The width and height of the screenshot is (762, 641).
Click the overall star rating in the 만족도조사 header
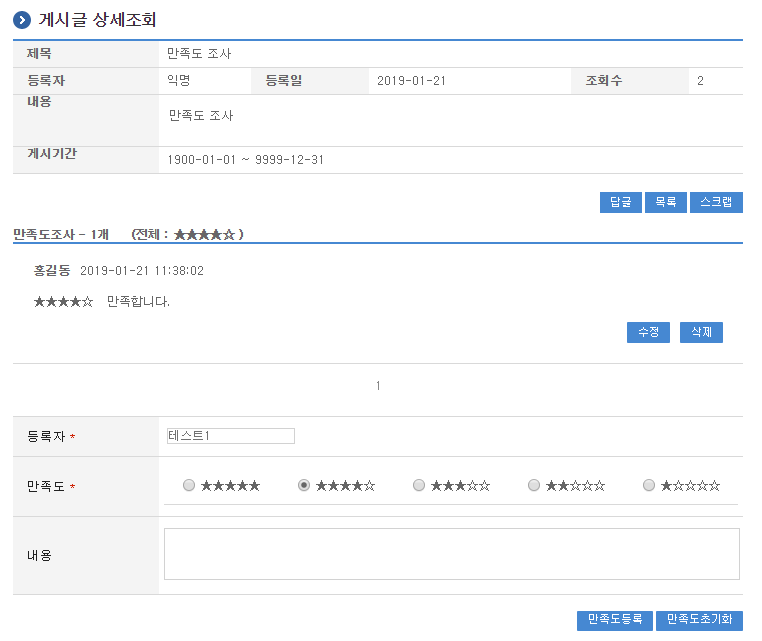pos(204,234)
